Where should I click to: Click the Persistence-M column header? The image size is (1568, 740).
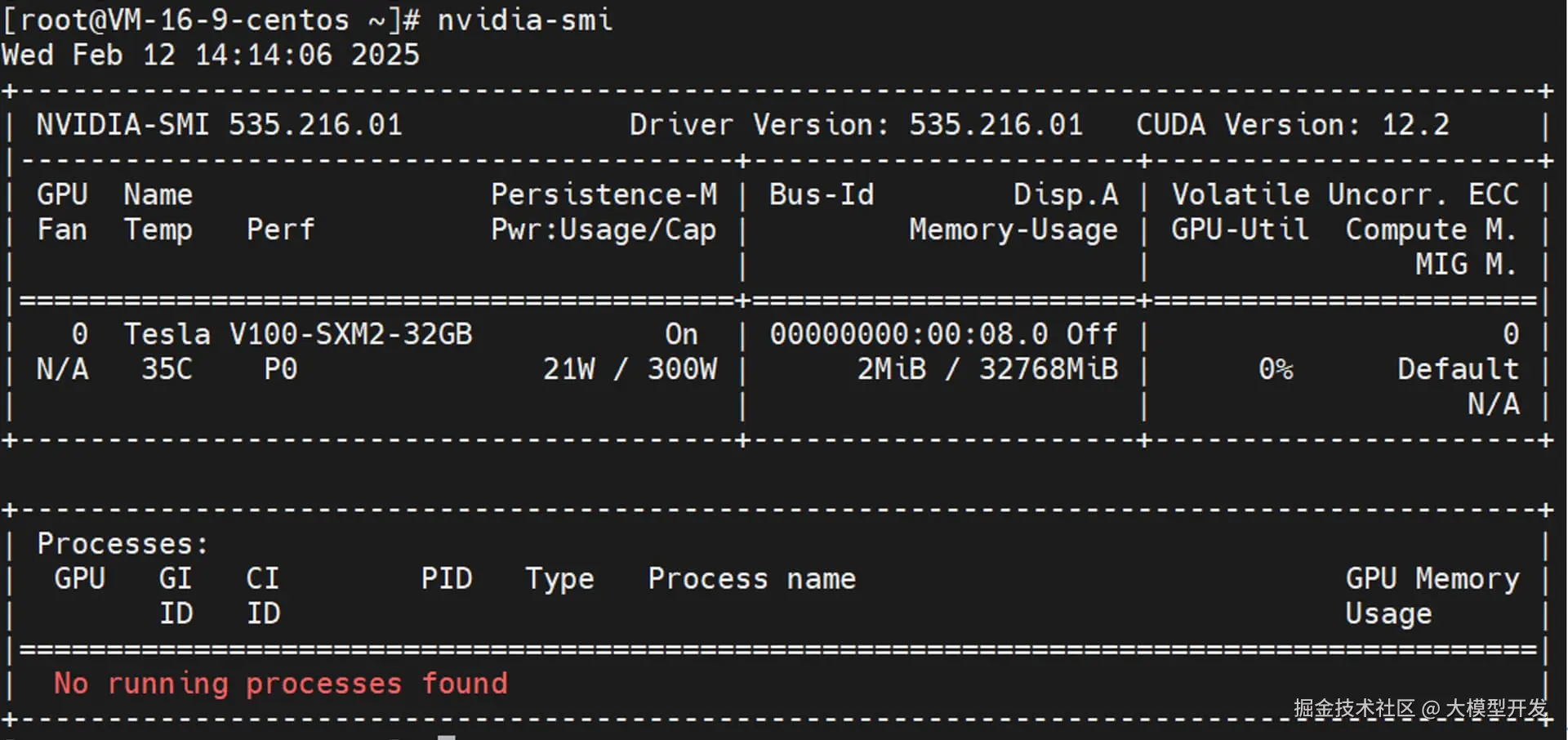(604, 194)
